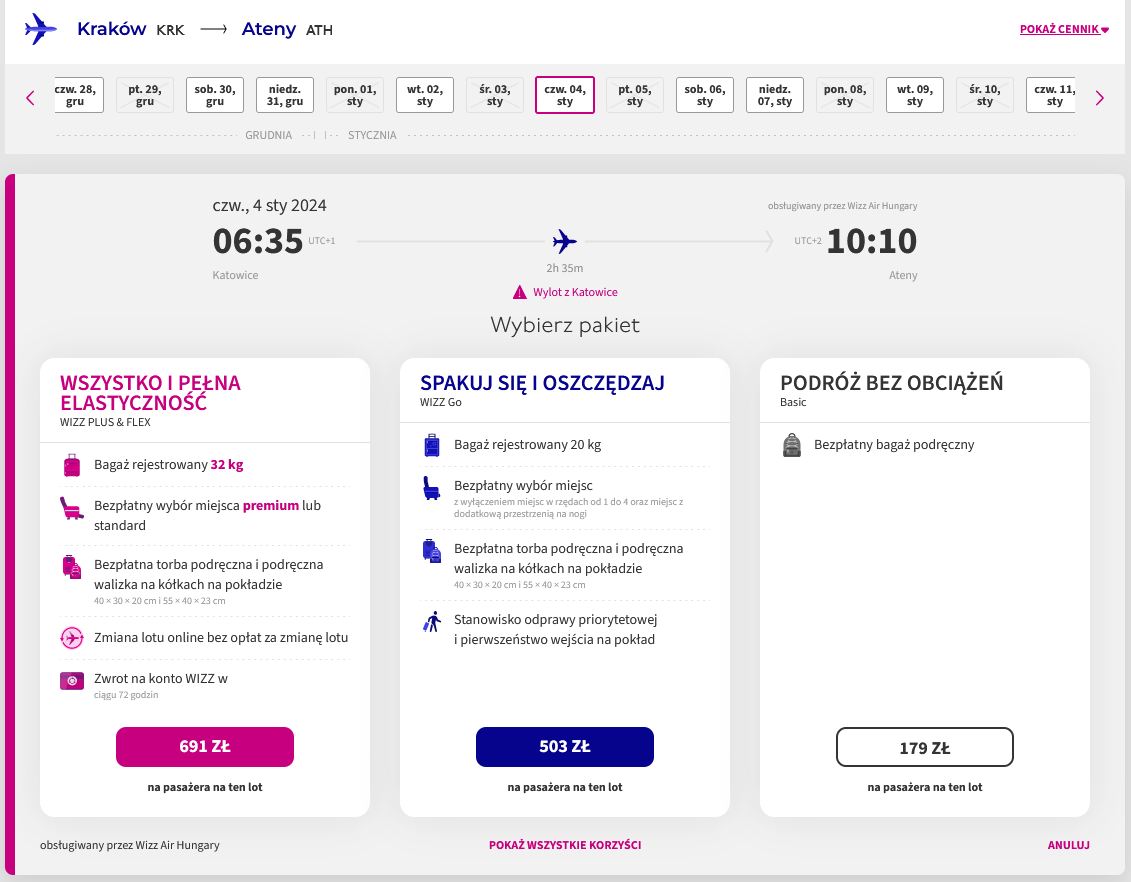1131x882 pixels.
Task: Show earlier dates with the left arrow
Action: pyautogui.click(x=30, y=97)
